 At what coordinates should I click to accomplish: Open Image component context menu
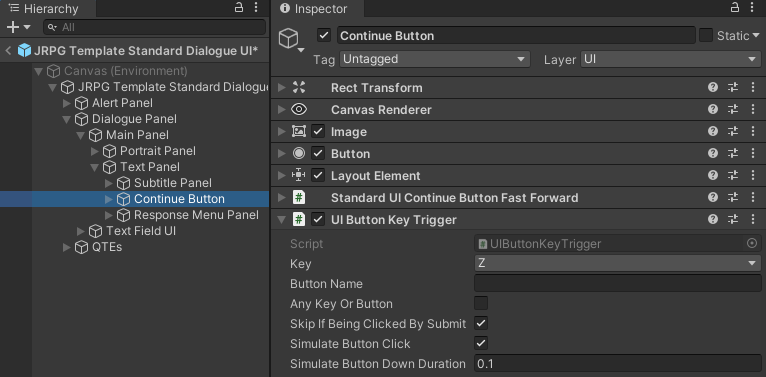point(753,131)
